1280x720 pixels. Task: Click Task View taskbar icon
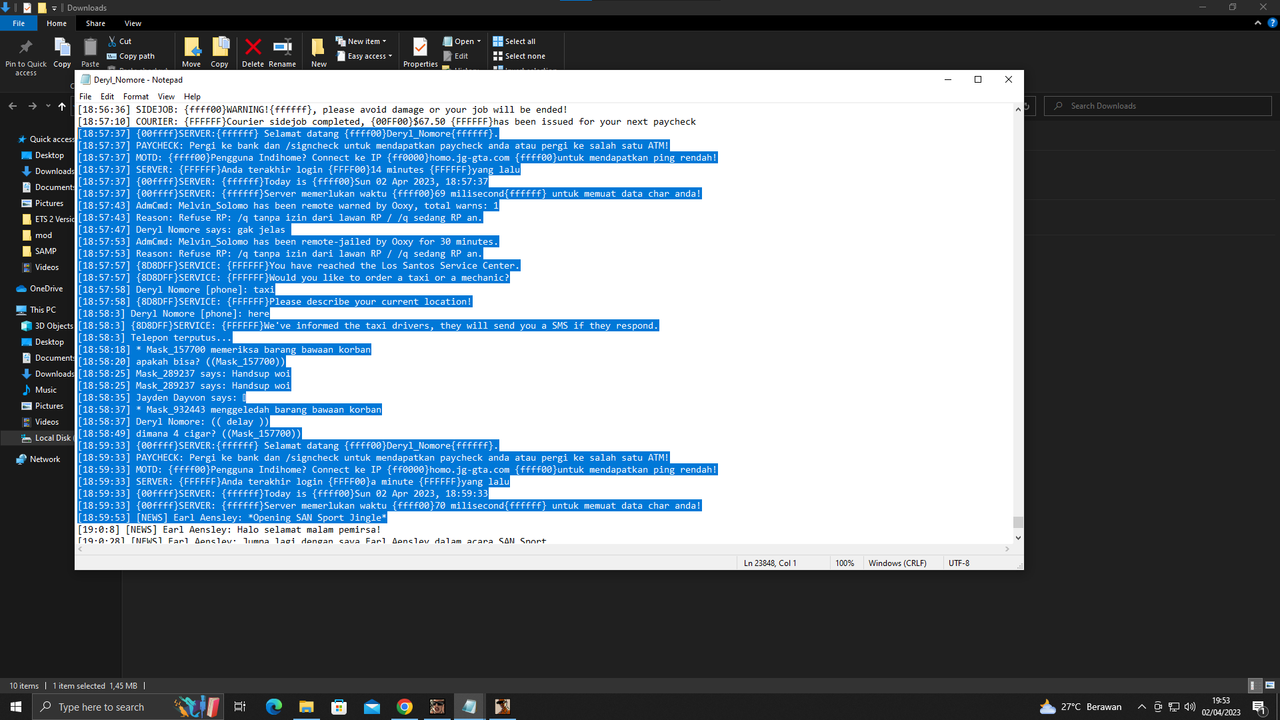(x=240, y=707)
